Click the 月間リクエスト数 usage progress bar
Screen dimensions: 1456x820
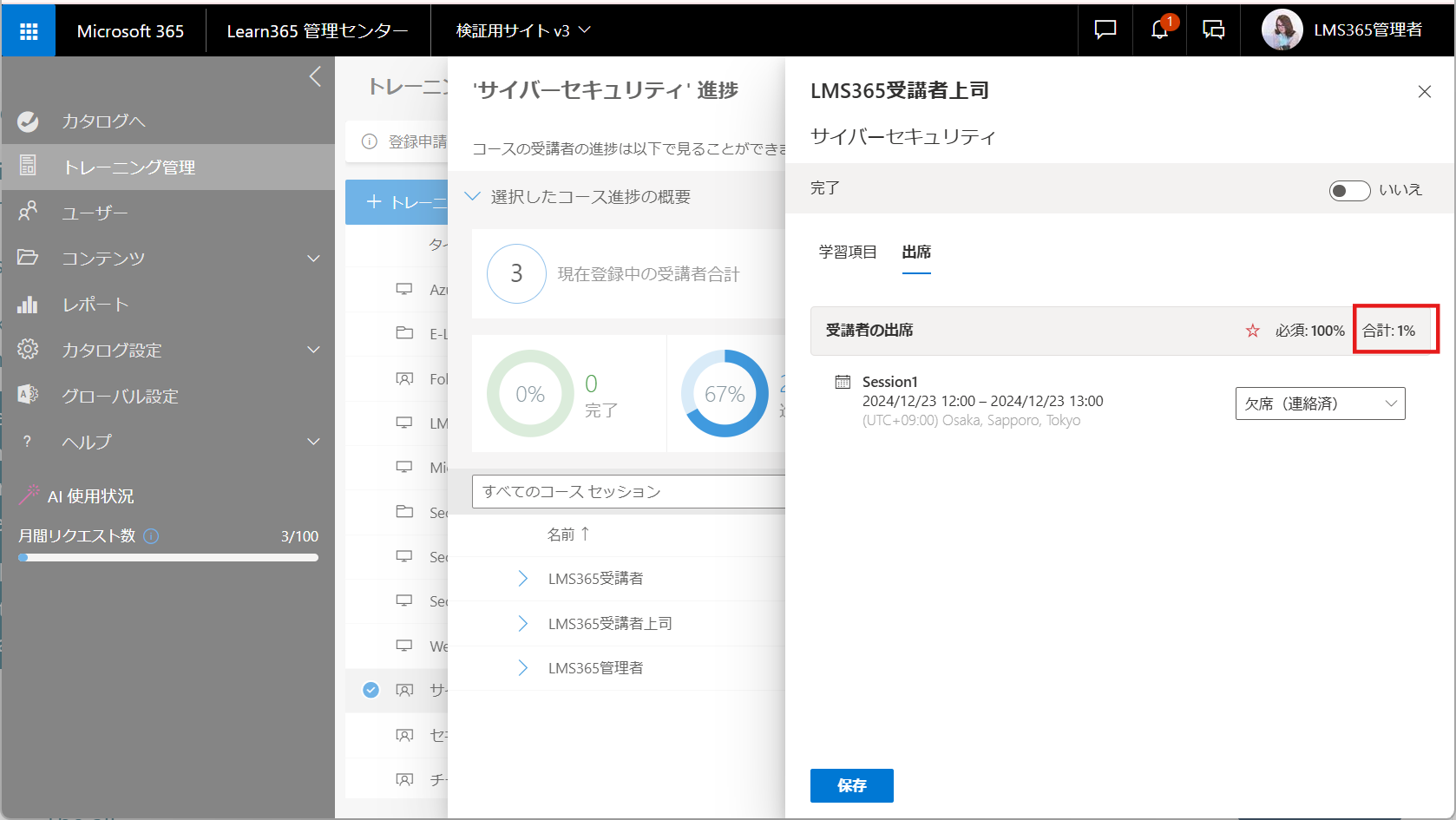(x=168, y=558)
